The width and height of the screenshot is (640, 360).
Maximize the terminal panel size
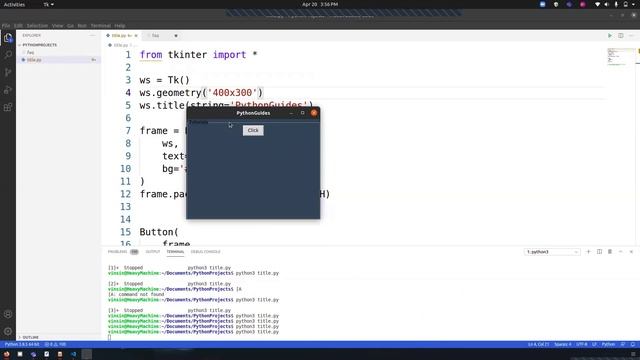[x=620, y=252]
